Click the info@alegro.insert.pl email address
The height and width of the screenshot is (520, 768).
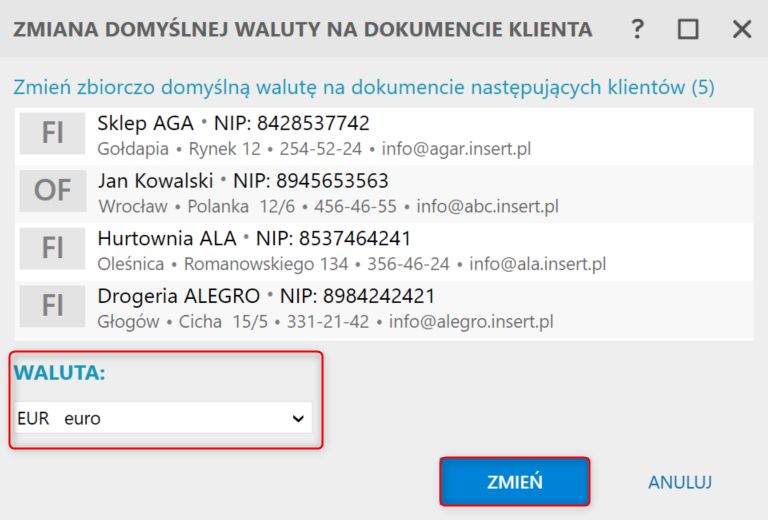[471, 322]
